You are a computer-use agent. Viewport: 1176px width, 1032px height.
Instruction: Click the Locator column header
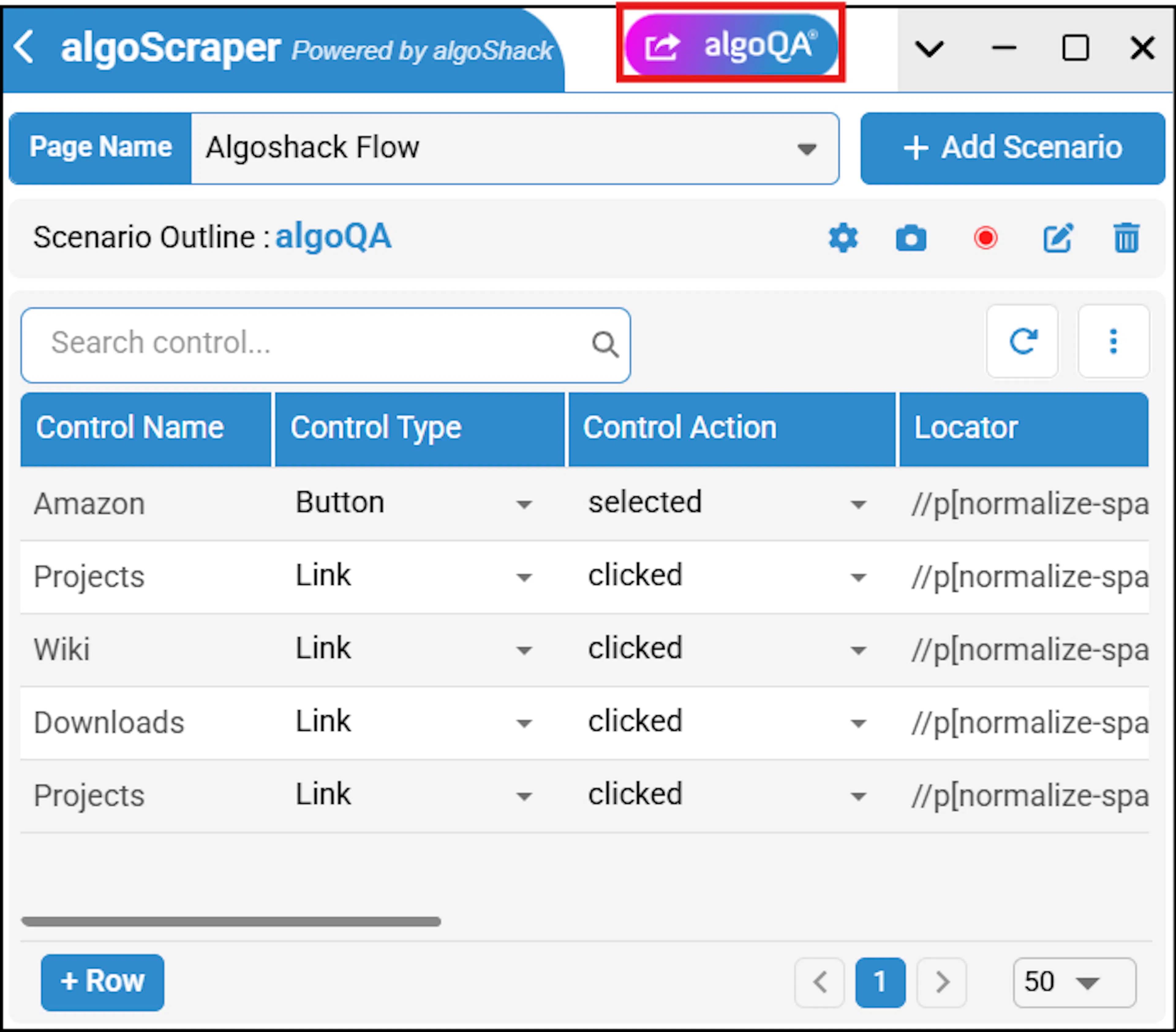click(1023, 429)
